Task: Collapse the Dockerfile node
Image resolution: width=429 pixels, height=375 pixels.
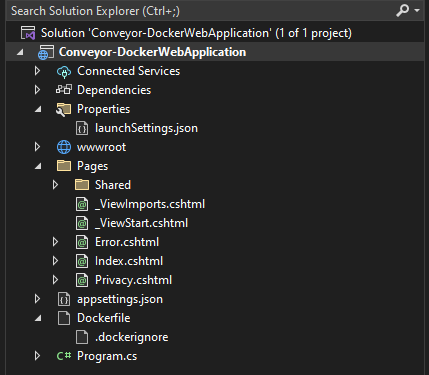Action: coord(38,318)
